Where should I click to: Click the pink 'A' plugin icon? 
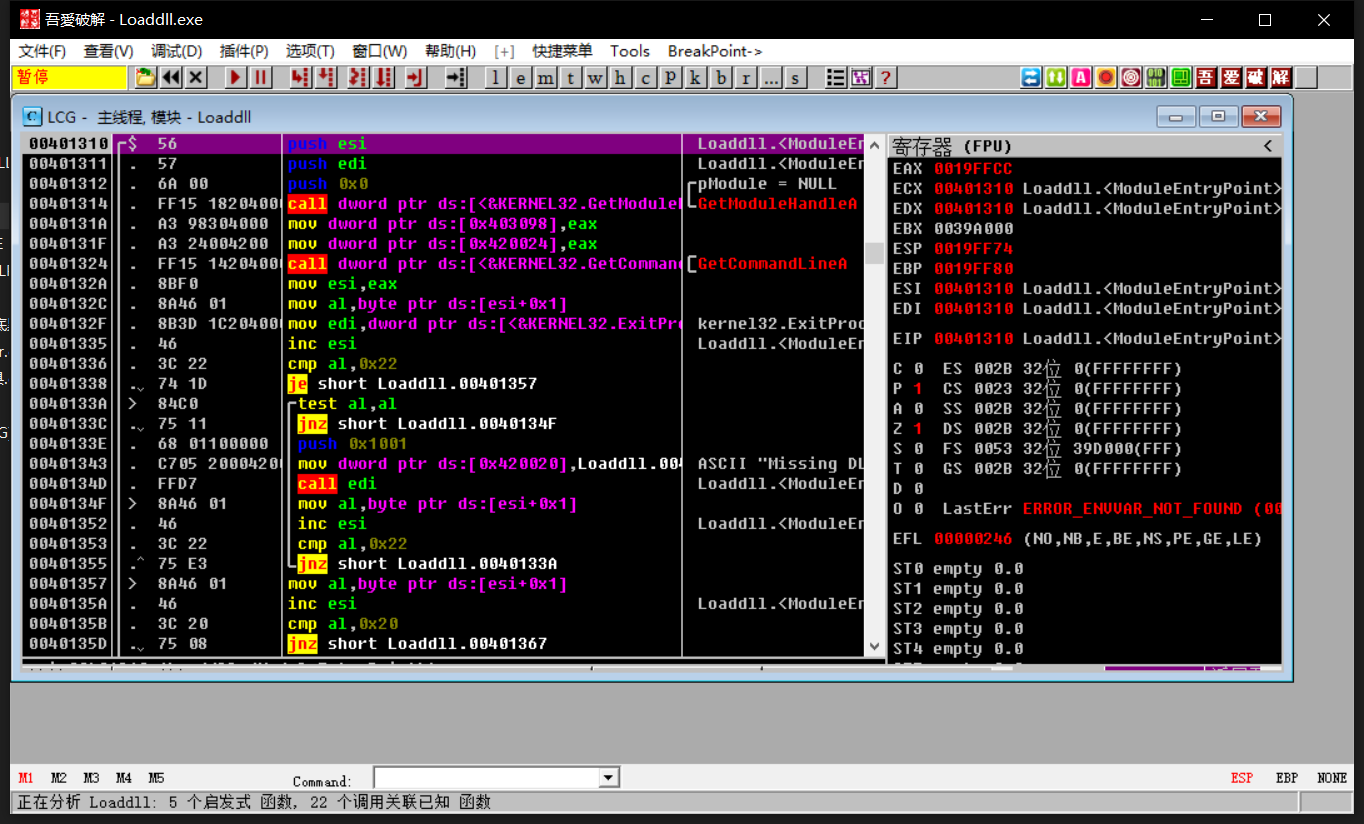point(1081,77)
